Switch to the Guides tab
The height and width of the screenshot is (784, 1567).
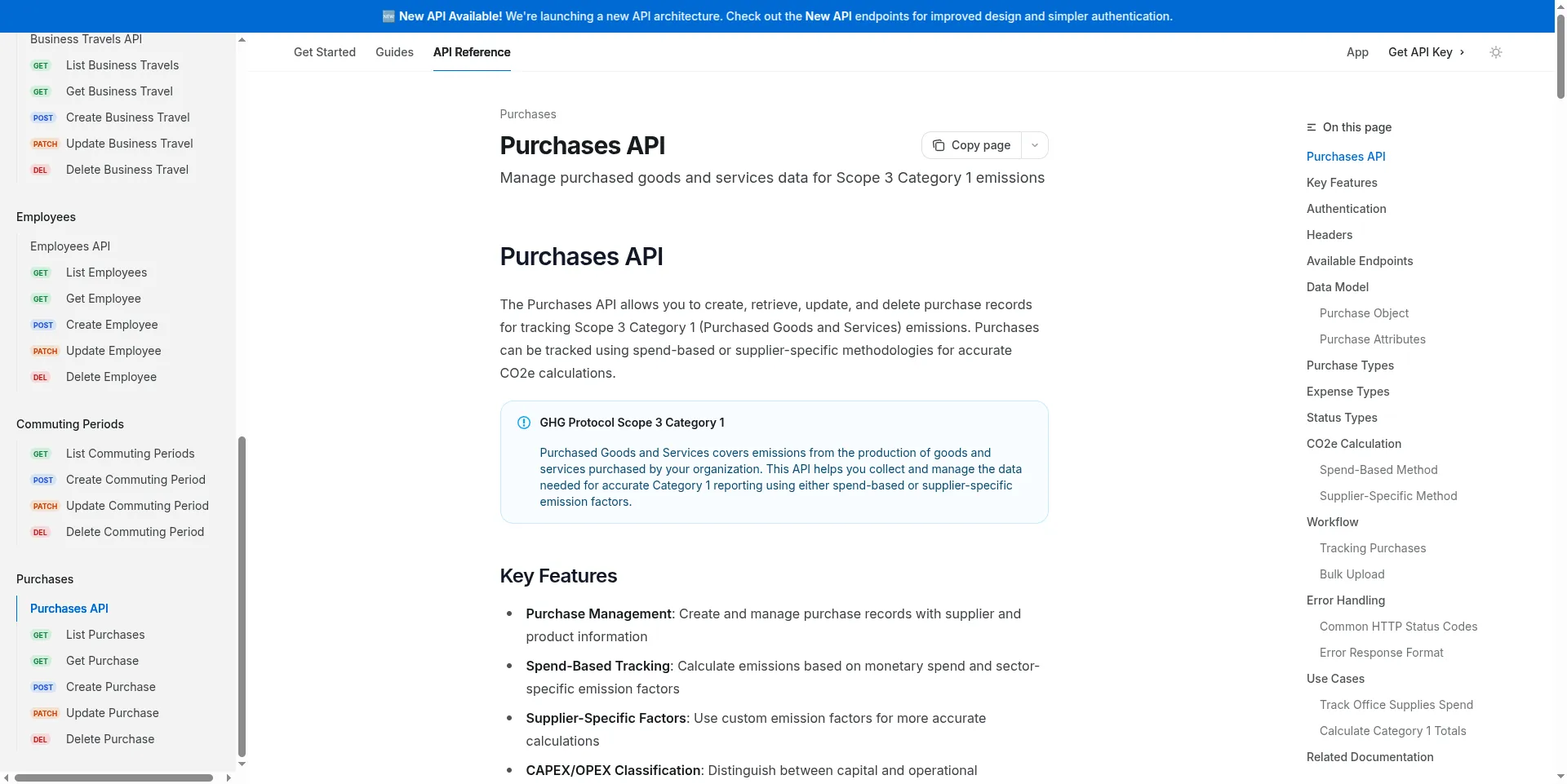pos(394,52)
